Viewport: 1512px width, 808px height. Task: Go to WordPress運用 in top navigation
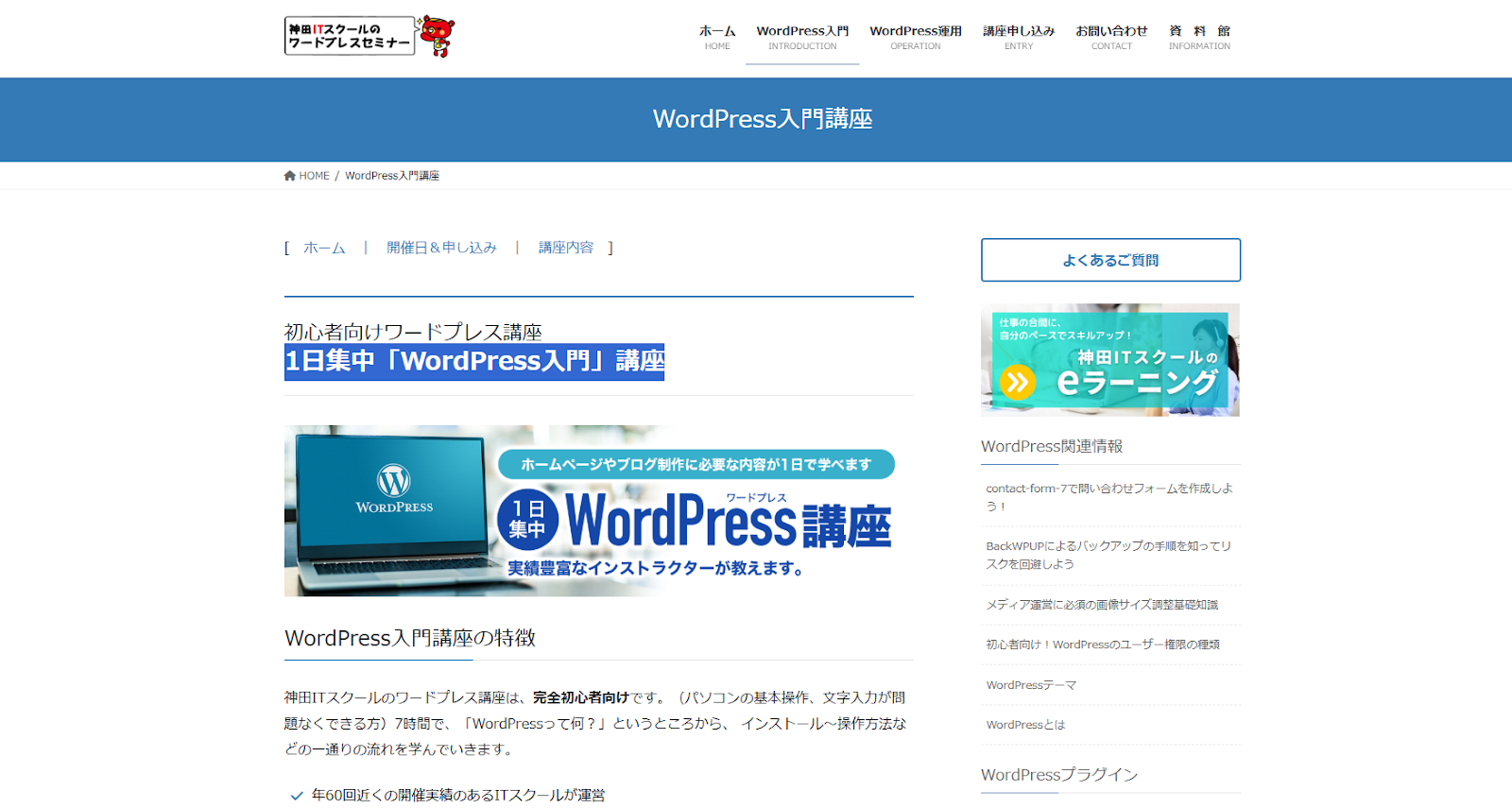(916, 37)
